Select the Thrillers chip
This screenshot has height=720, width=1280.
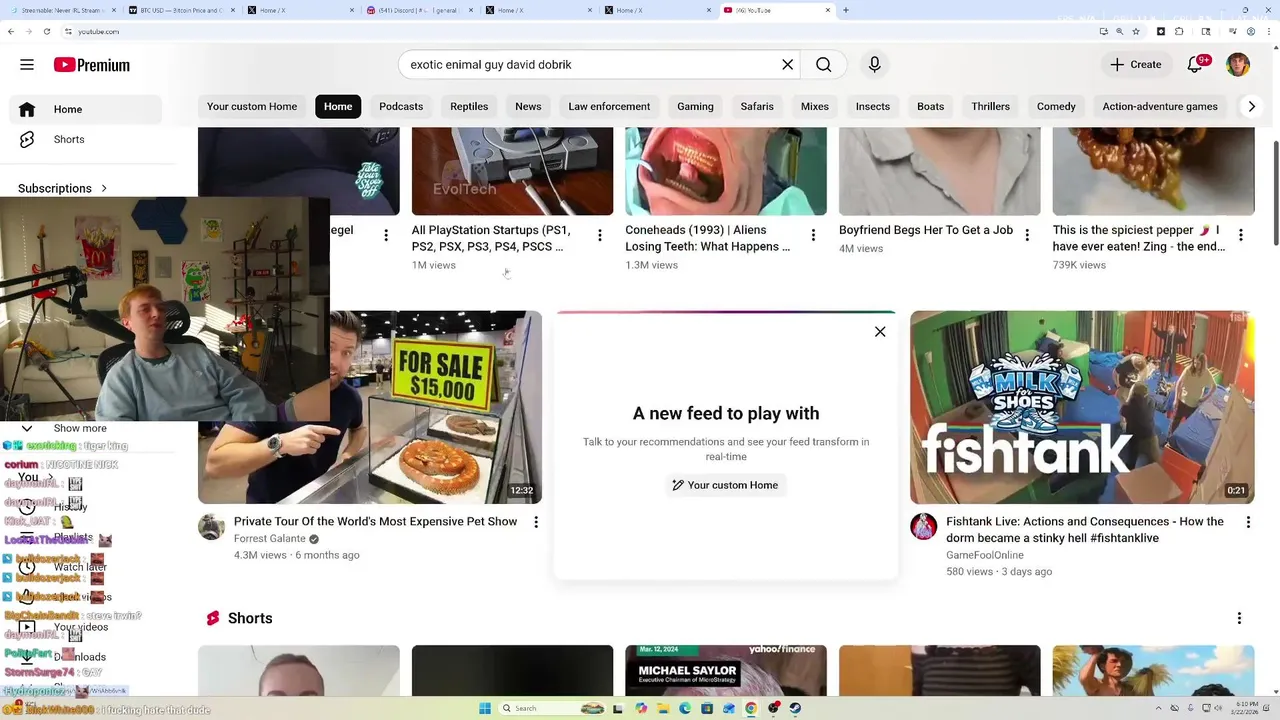(x=990, y=106)
